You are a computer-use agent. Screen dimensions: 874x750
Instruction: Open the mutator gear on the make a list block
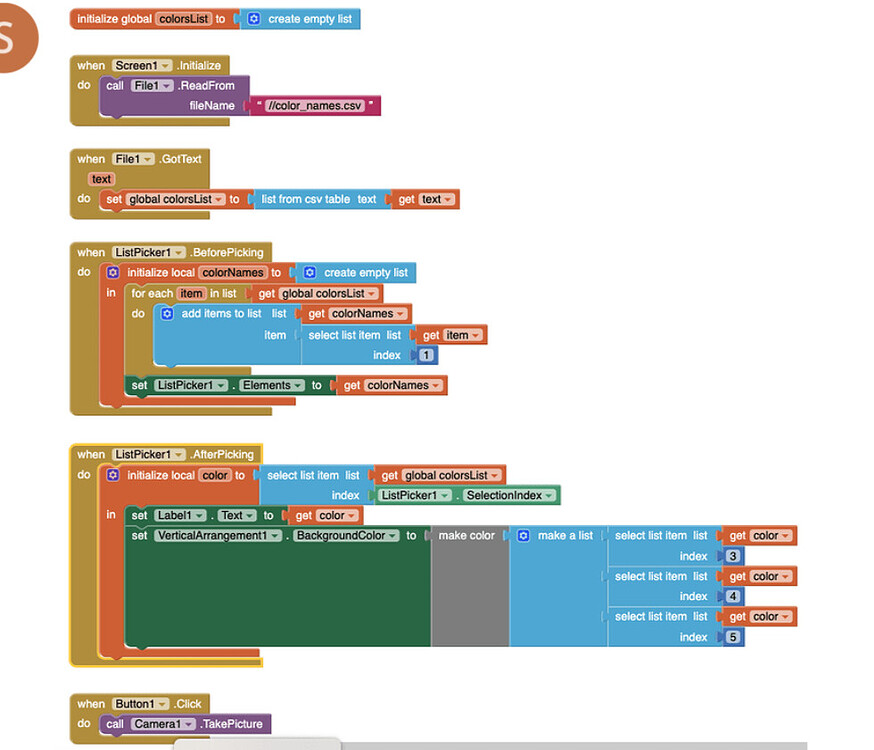pyautogui.click(x=522, y=536)
